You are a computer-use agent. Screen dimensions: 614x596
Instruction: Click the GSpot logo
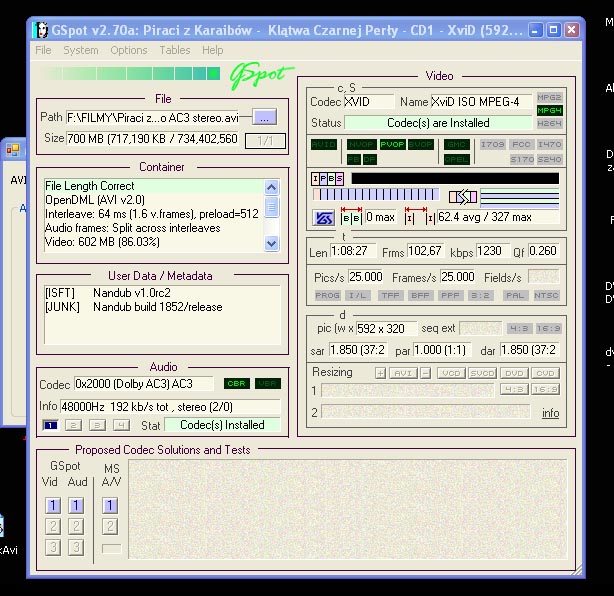[260, 76]
